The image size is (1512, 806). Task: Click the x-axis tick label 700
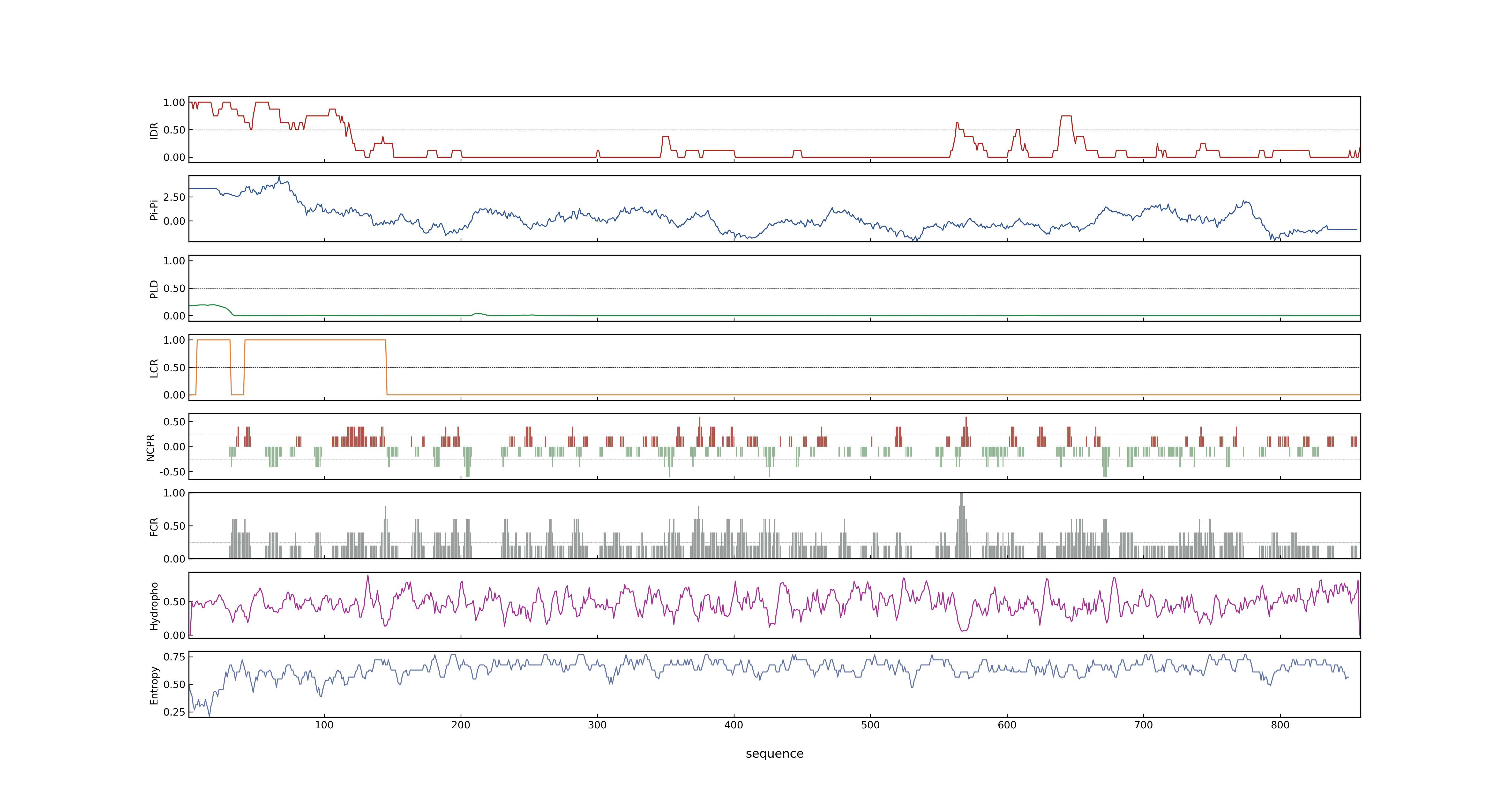click(x=1143, y=725)
